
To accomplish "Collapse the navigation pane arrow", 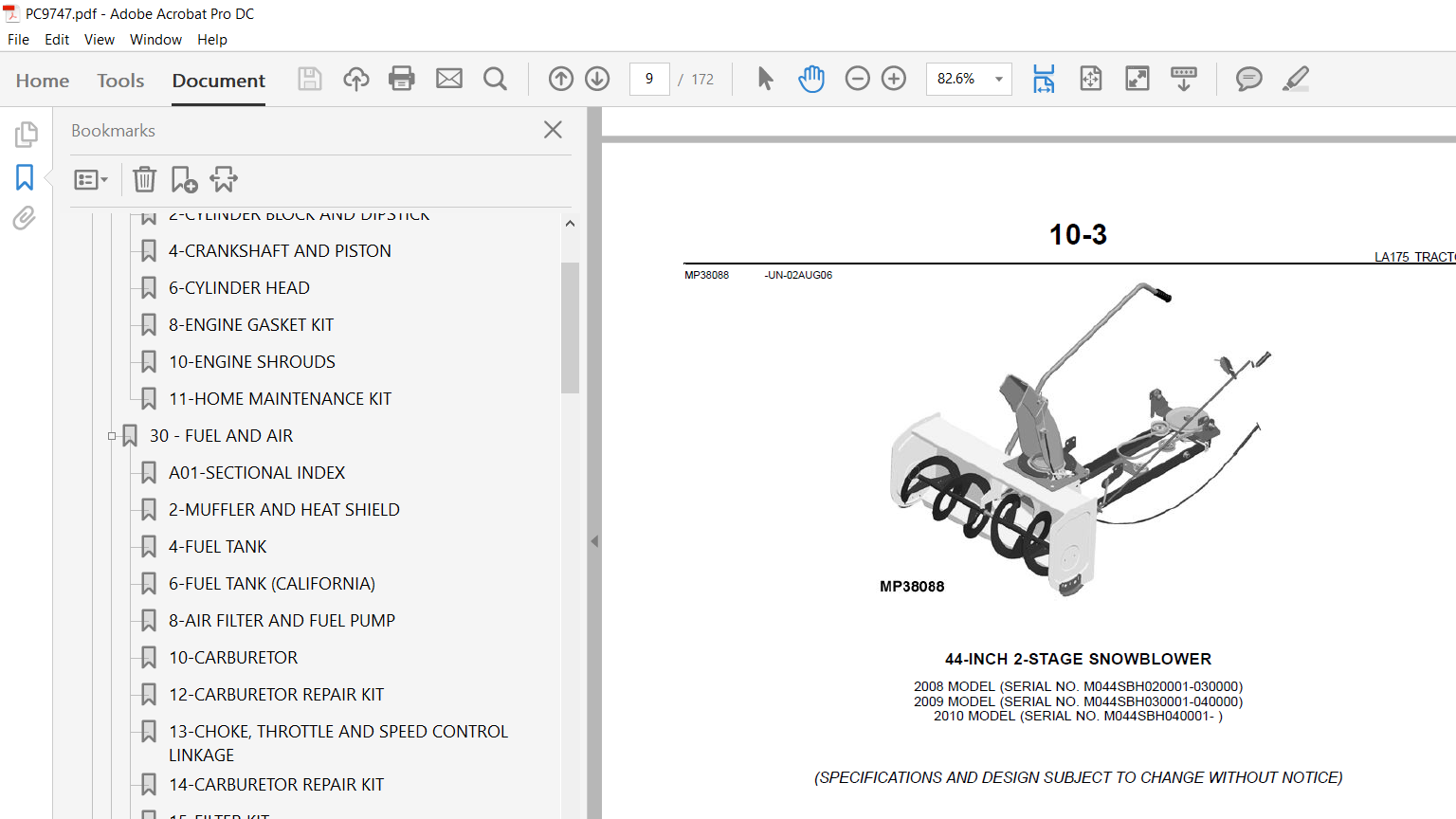I will click(x=594, y=541).
